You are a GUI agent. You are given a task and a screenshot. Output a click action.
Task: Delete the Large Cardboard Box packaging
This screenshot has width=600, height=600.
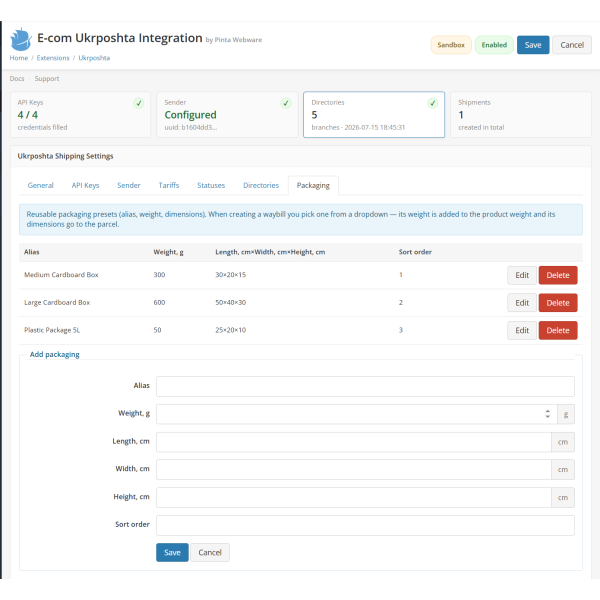point(558,303)
